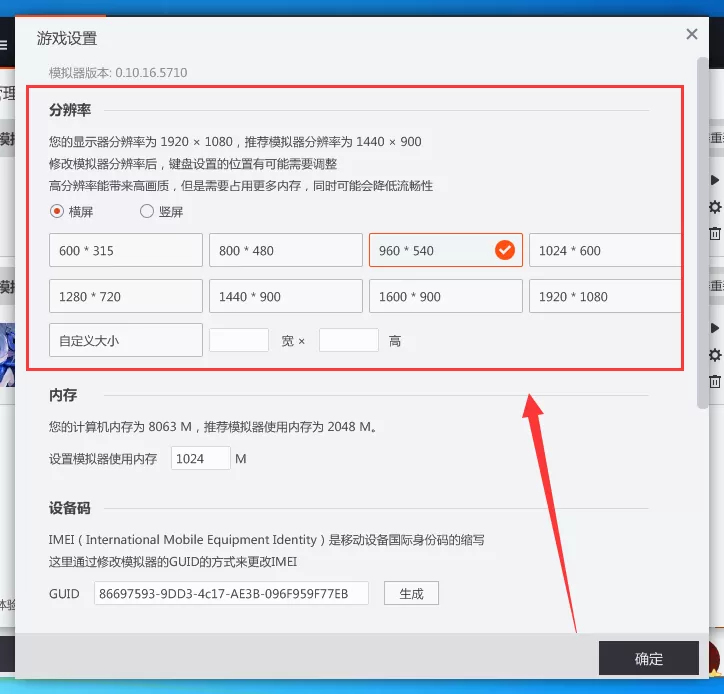
Task: Open the lower gear settings in background window
Action: (x=715, y=355)
